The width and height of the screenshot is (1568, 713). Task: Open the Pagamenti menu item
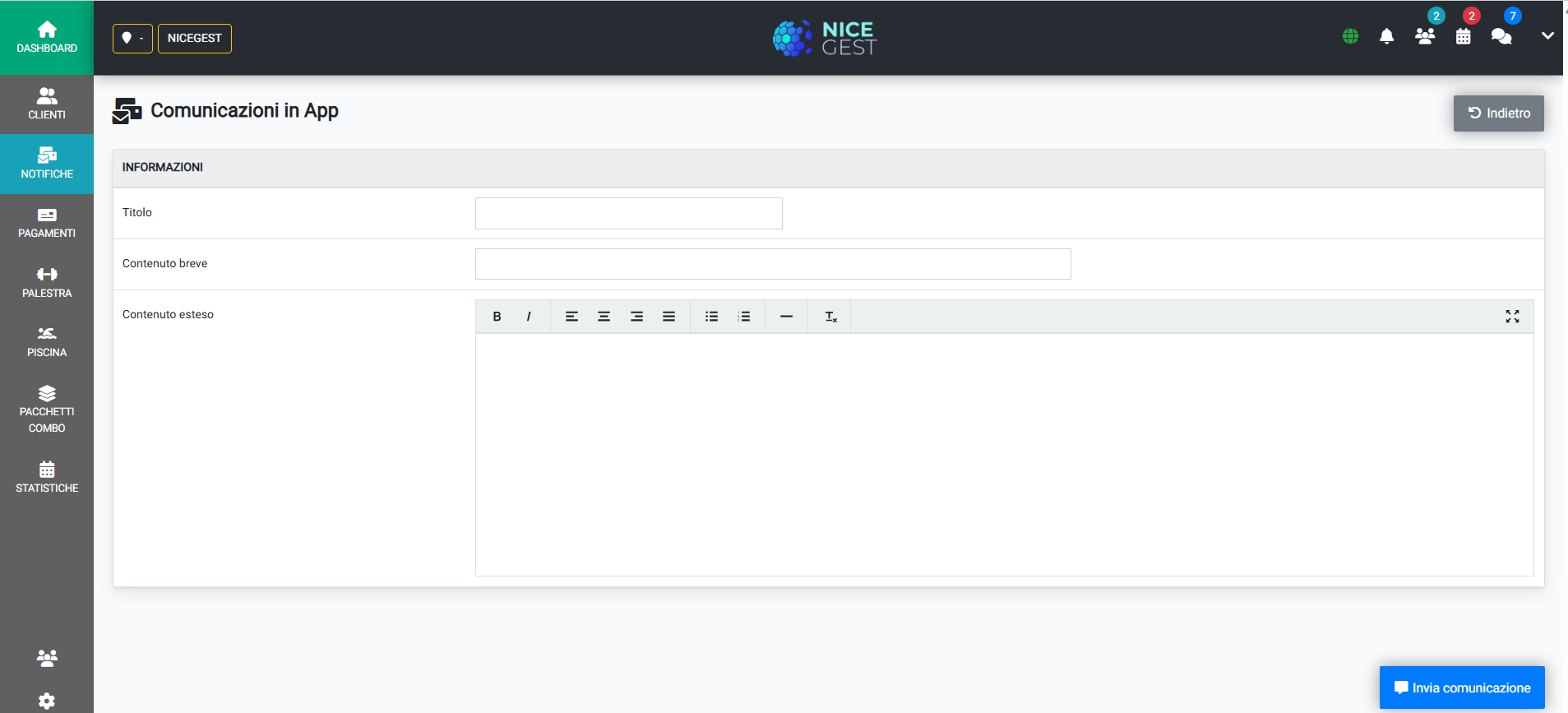tap(47, 224)
